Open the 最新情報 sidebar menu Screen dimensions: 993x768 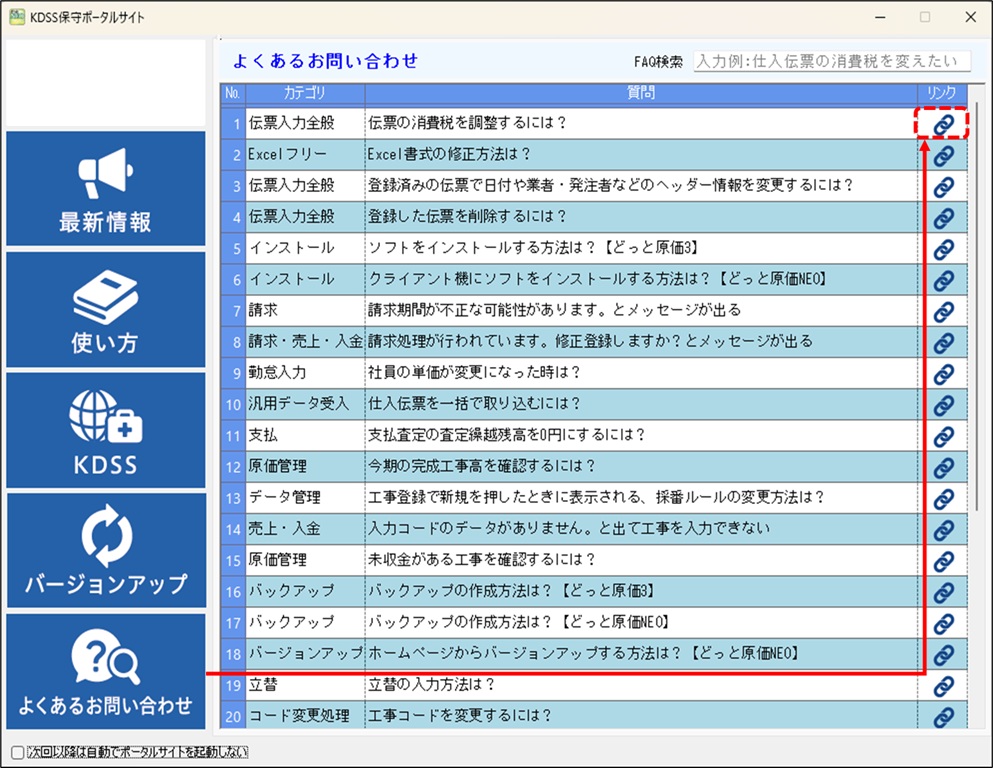click(105, 189)
